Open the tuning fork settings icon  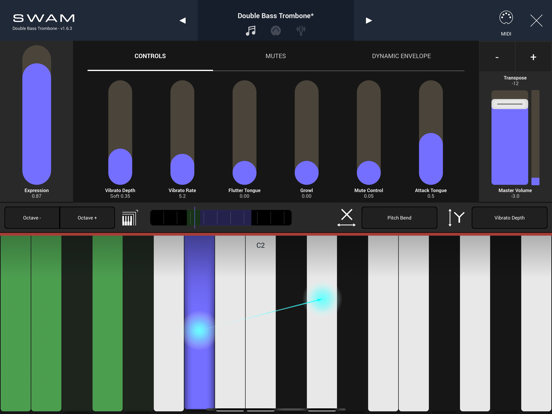(301, 31)
